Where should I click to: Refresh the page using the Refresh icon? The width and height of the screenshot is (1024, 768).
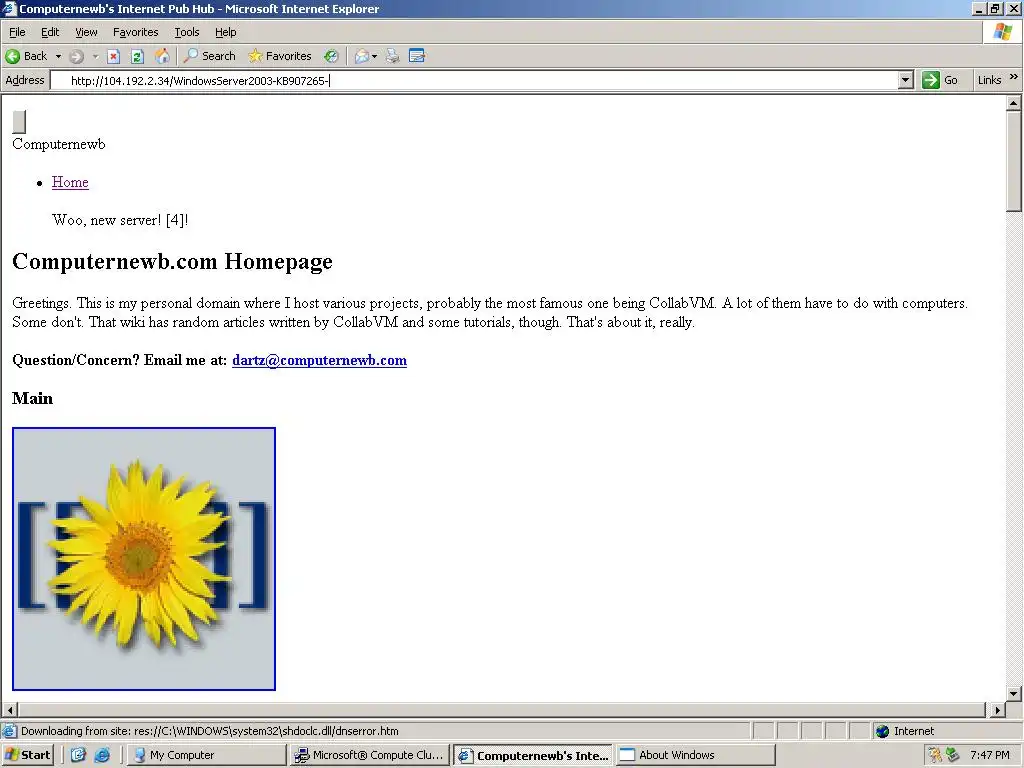click(x=137, y=56)
